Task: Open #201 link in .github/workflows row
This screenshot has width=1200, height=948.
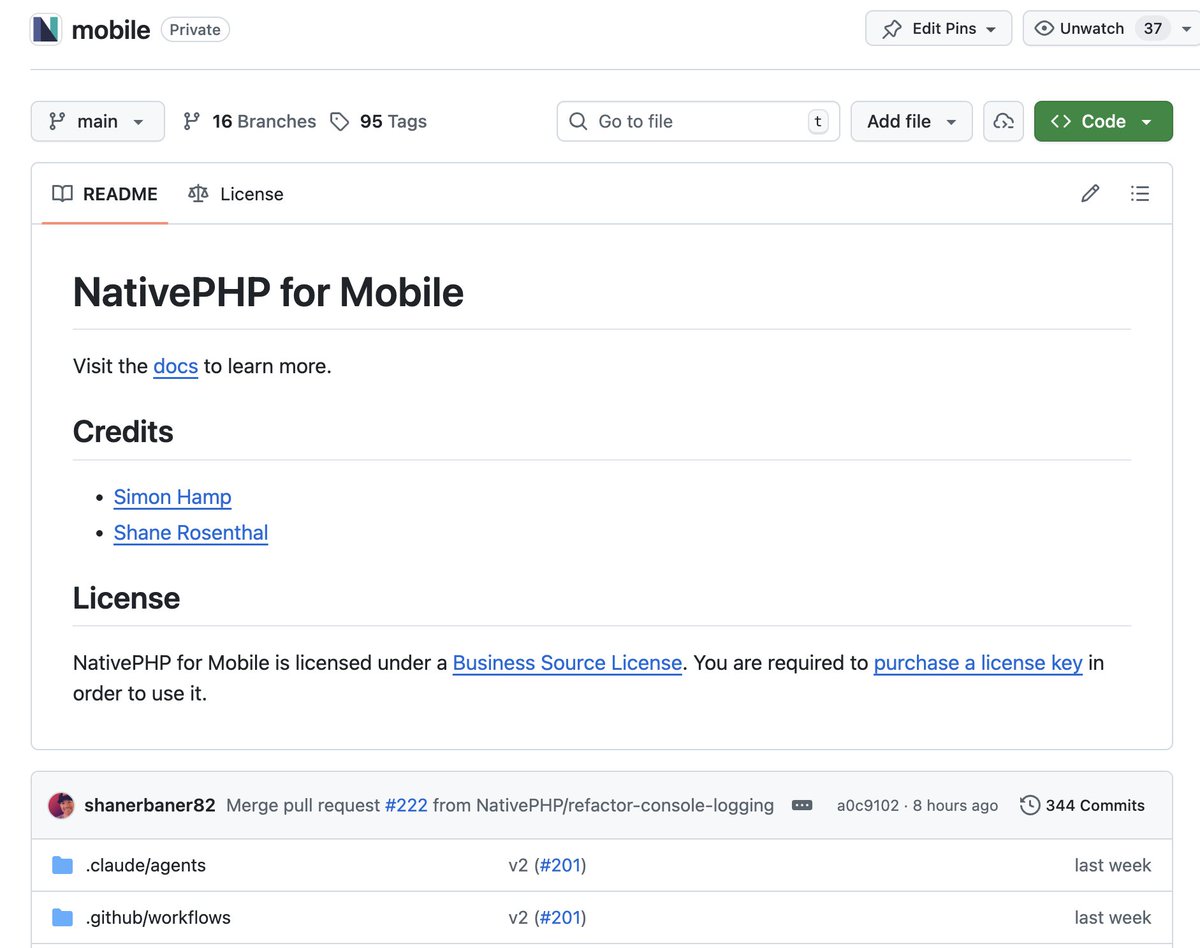Action: click(560, 917)
